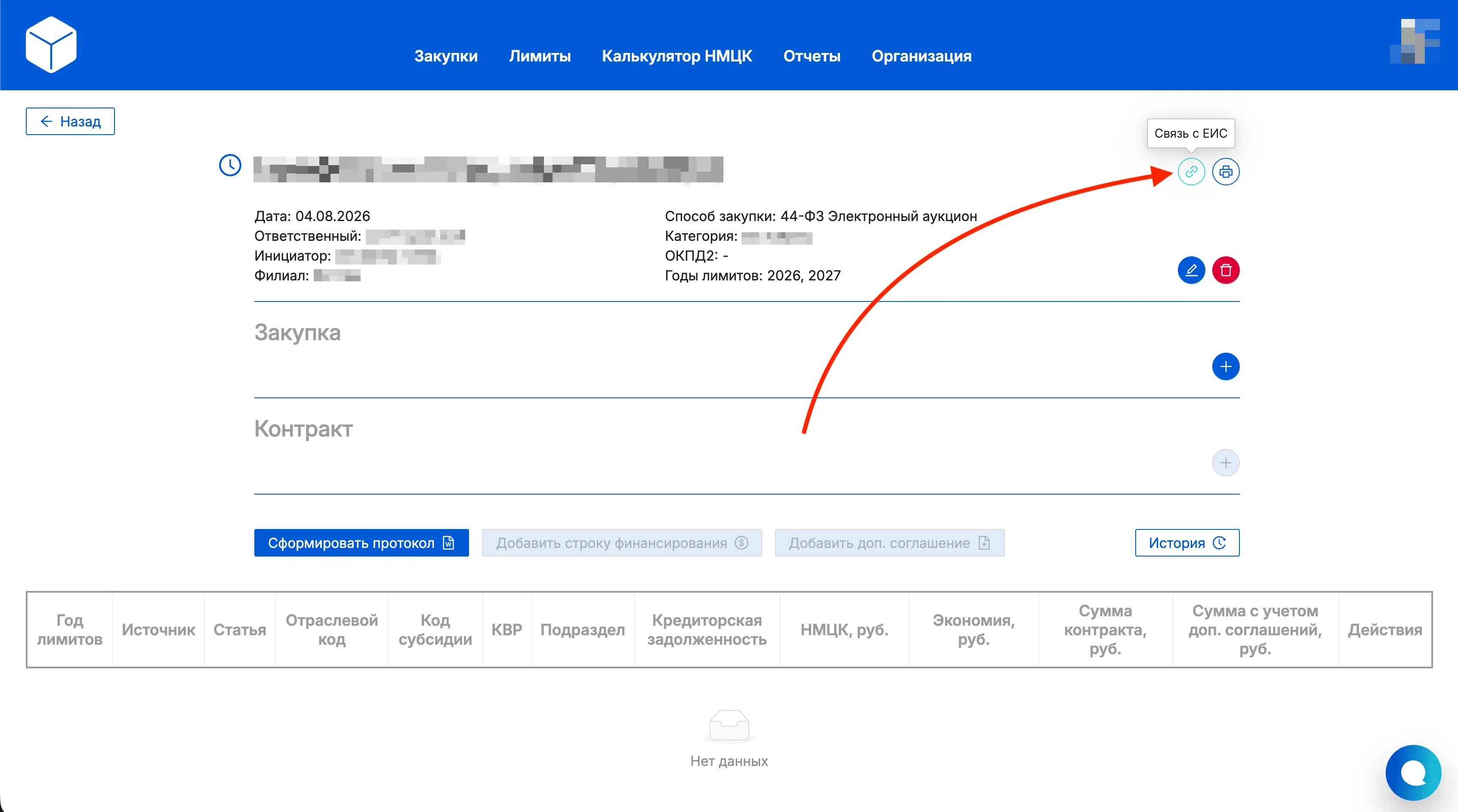Open the chat widget bubble
This screenshot has height=812, width=1458.
point(1413,772)
